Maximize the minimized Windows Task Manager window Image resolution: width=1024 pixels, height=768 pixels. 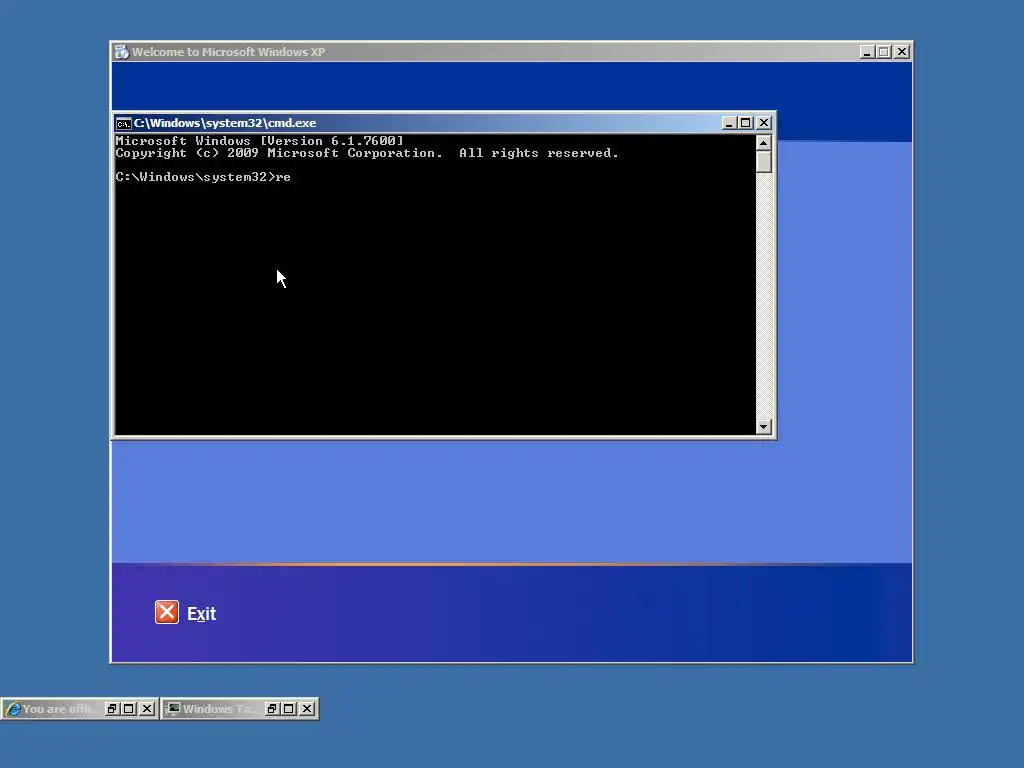click(x=289, y=709)
